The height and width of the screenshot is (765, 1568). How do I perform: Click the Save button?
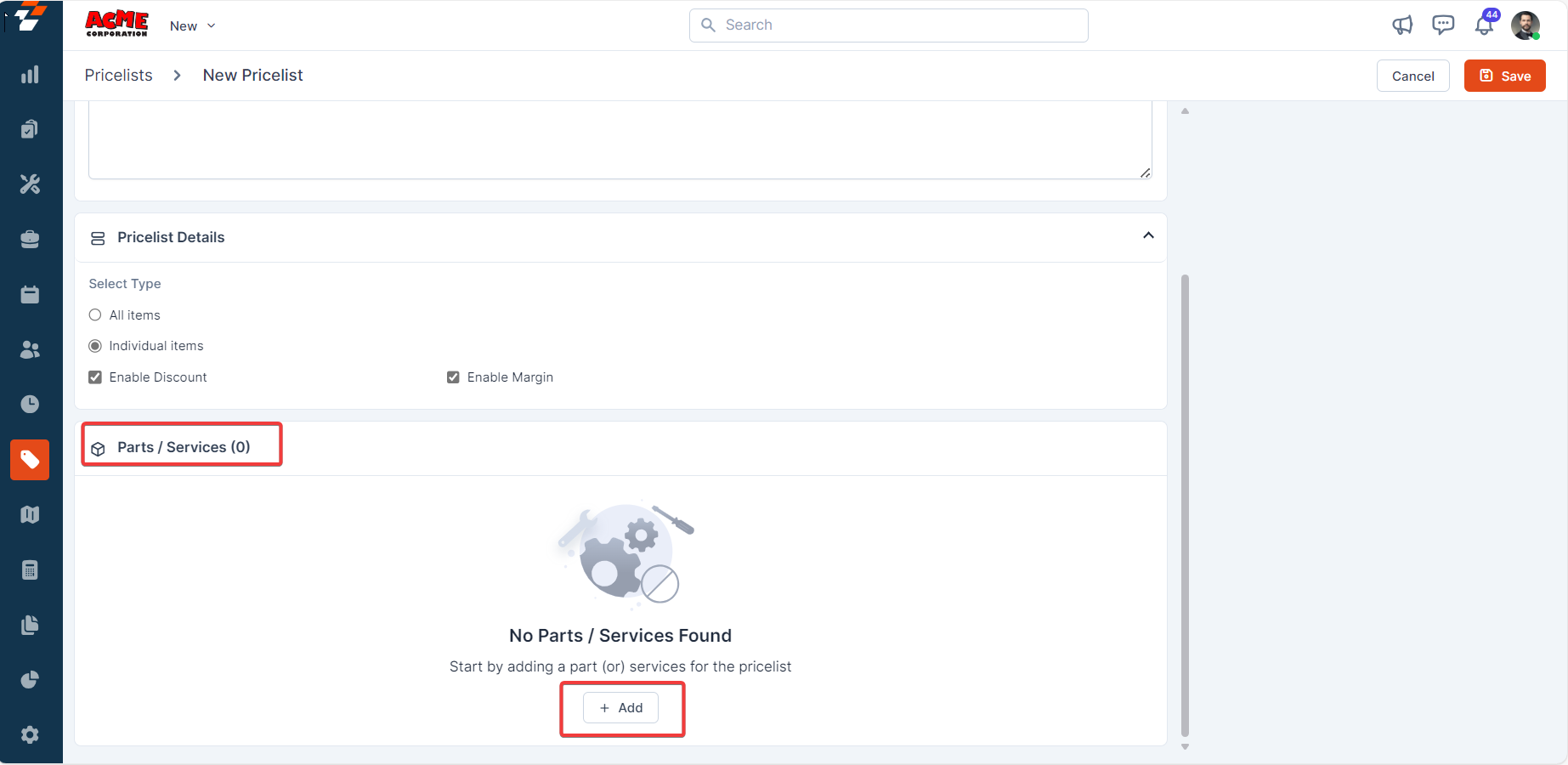point(1504,76)
